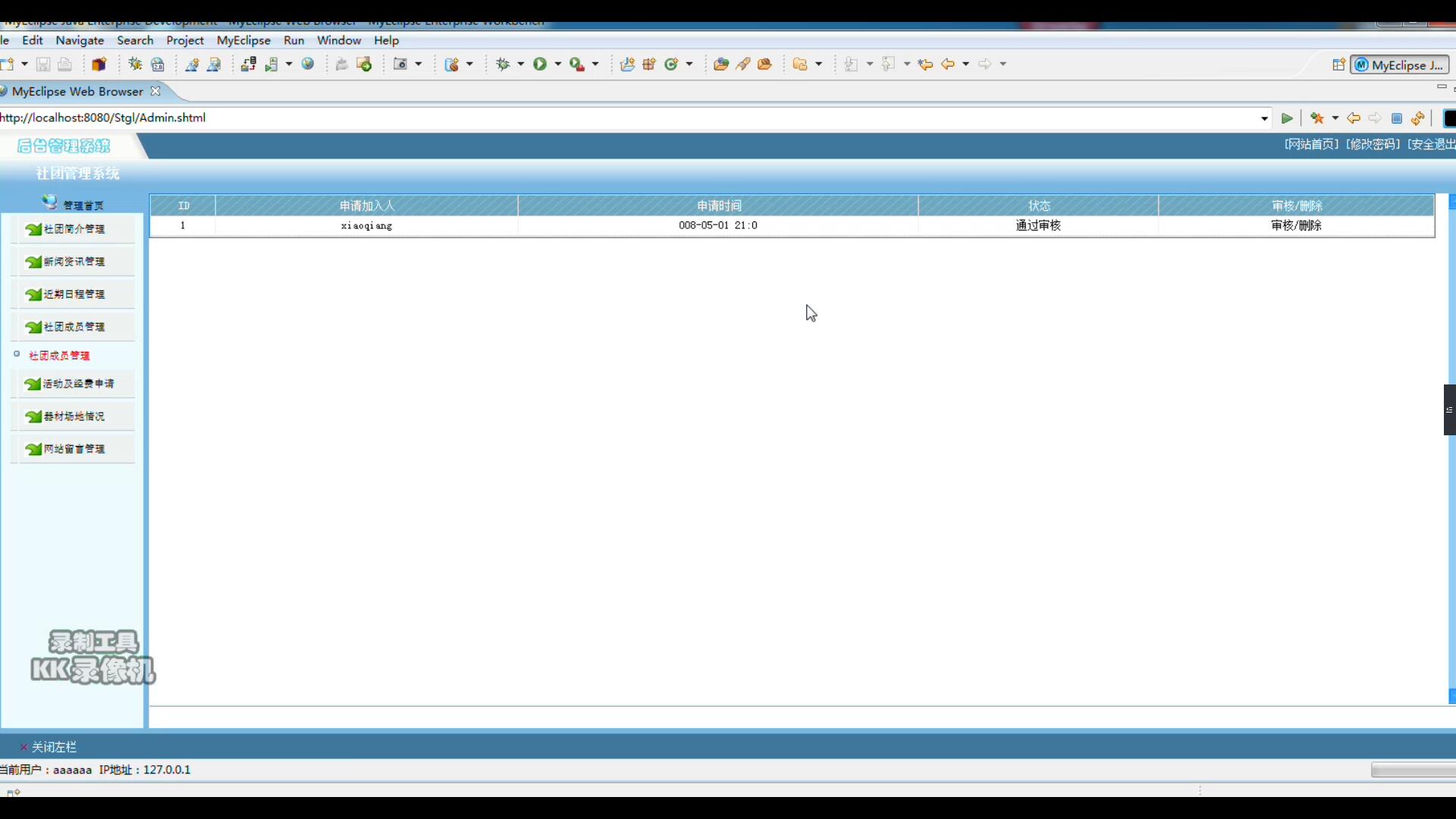Viewport: 1456px width, 819px height.
Task: Click the 申请时间 column header
Action: (x=719, y=206)
